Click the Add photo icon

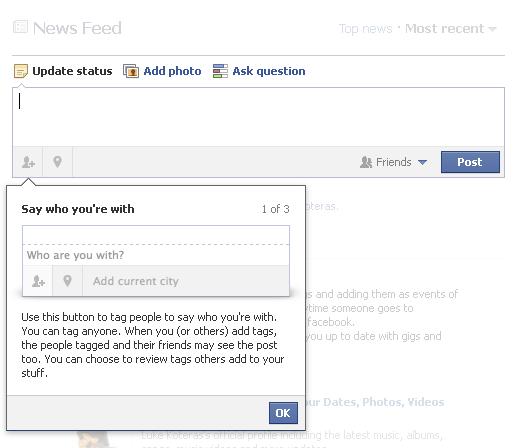(x=131, y=71)
